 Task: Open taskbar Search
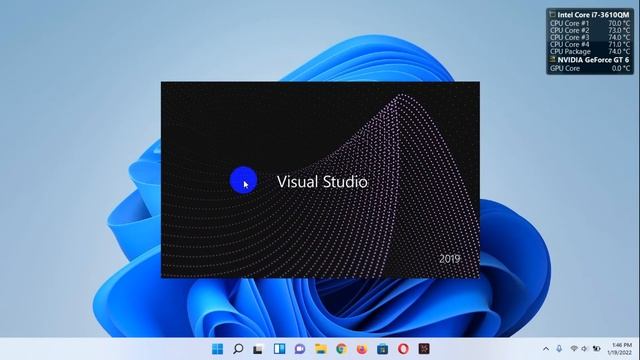coord(238,349)
